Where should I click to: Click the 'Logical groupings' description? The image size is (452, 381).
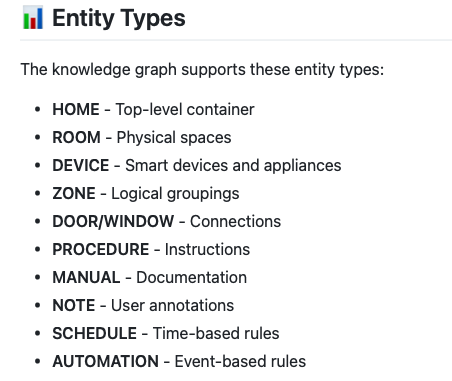pyautogui.click(x=175, y=194)
